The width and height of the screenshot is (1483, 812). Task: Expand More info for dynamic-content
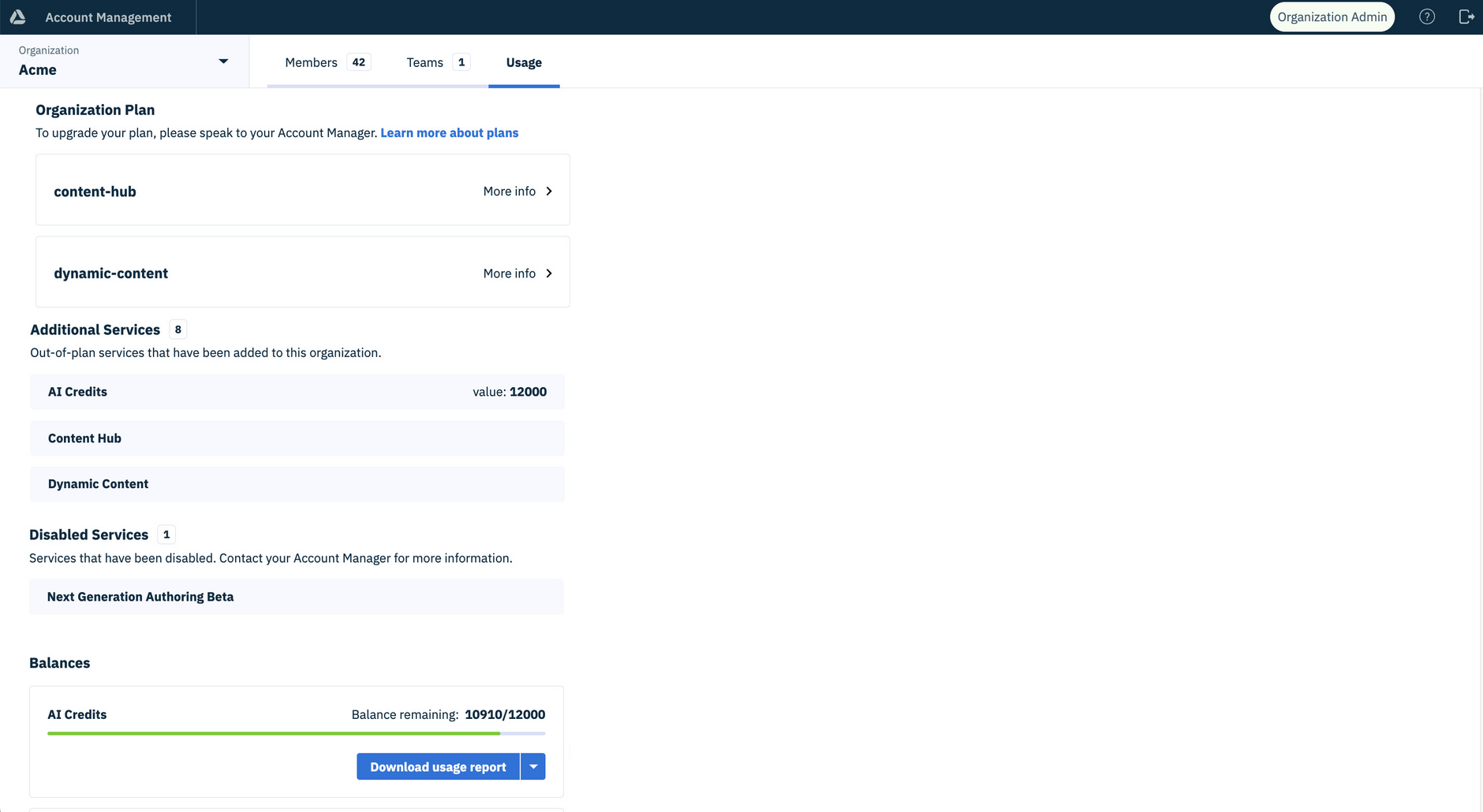click(x=509, y=273)
